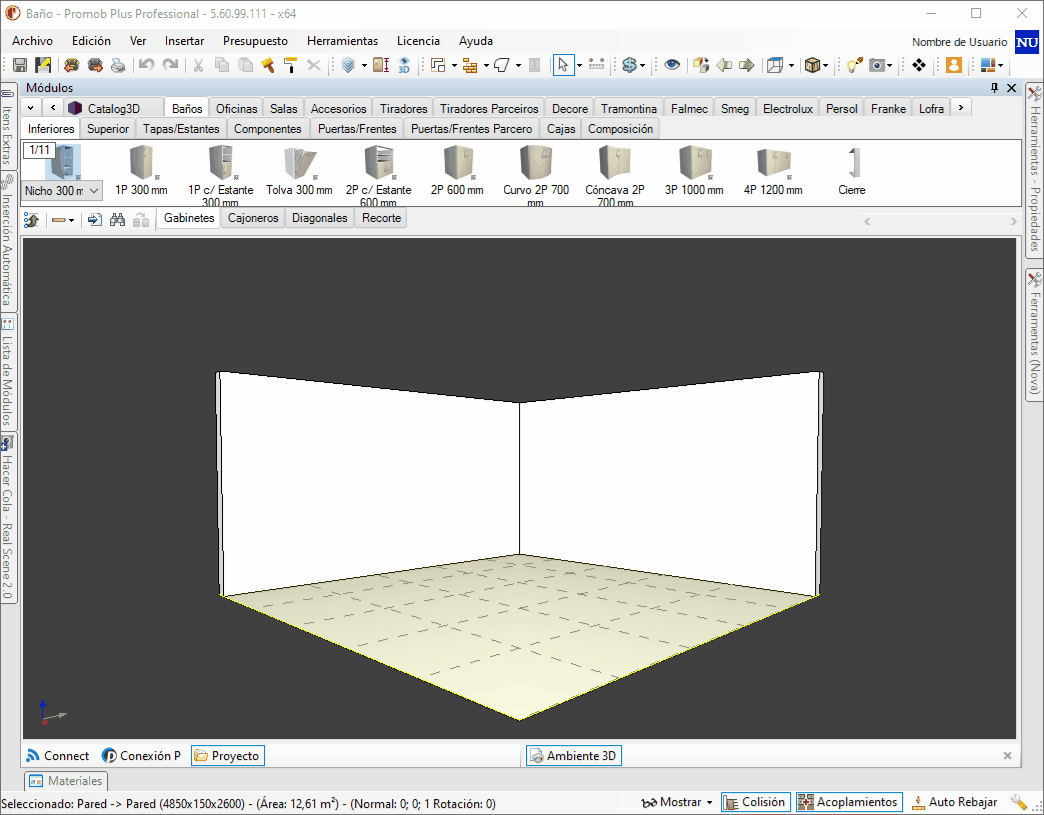Click the ruler measurement icon
Image resolution: width=1044 pixels, height=815 pixels.
[x=597, y=65]
